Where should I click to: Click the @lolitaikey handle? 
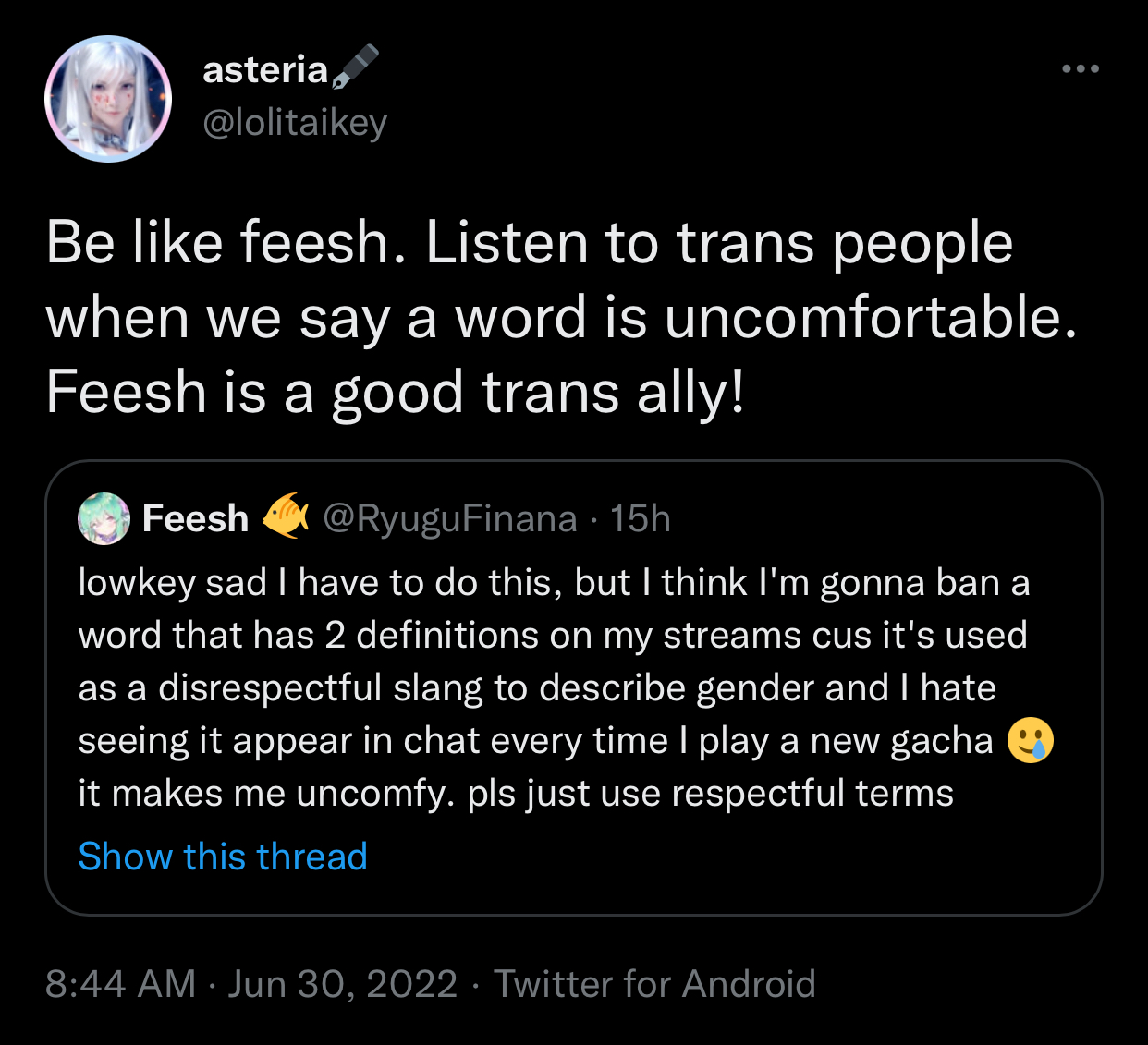[x=295, y=122]
